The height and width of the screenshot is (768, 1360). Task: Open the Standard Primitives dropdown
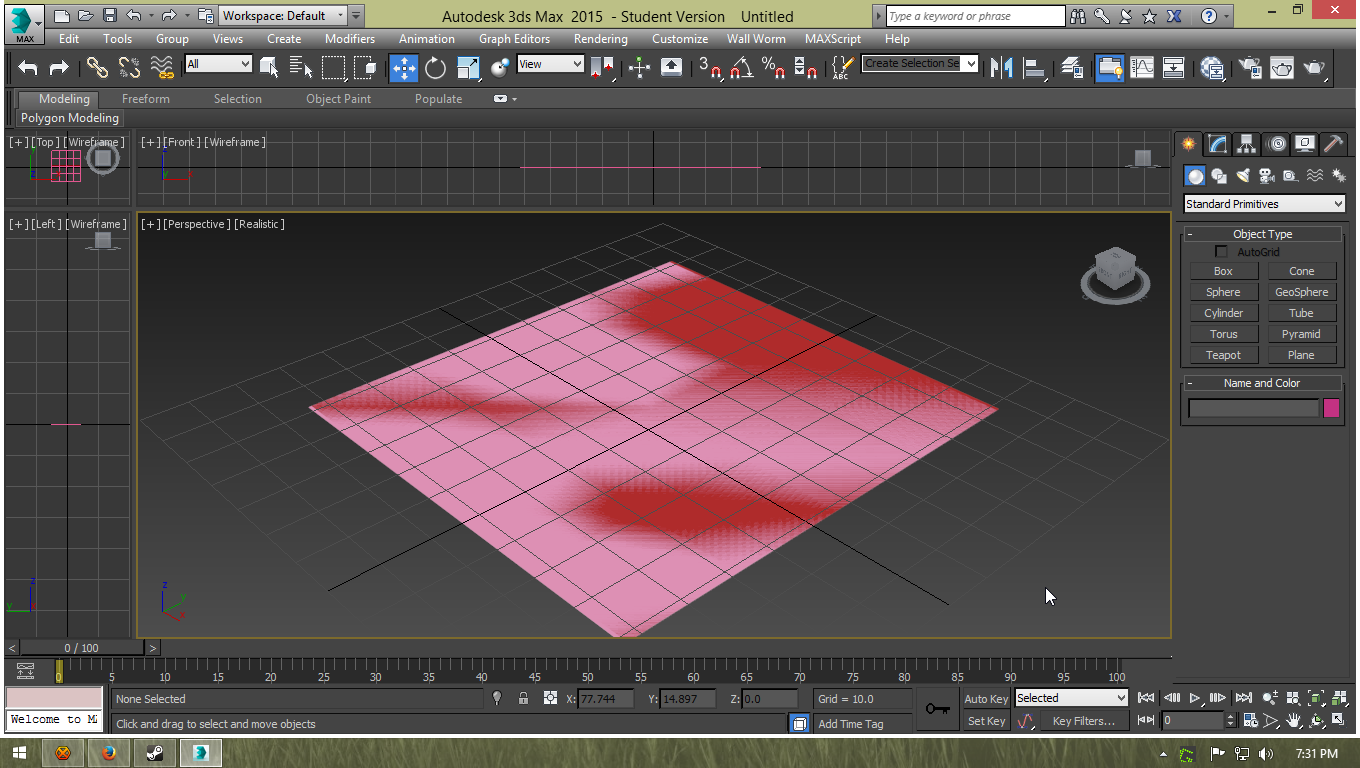coord(1264,204)
